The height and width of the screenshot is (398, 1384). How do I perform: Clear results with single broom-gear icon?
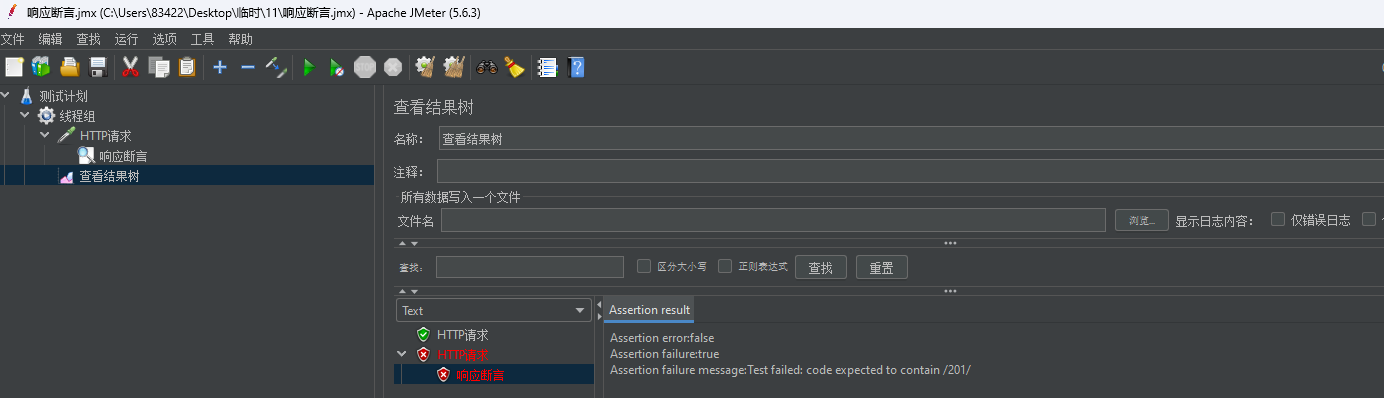425,67
